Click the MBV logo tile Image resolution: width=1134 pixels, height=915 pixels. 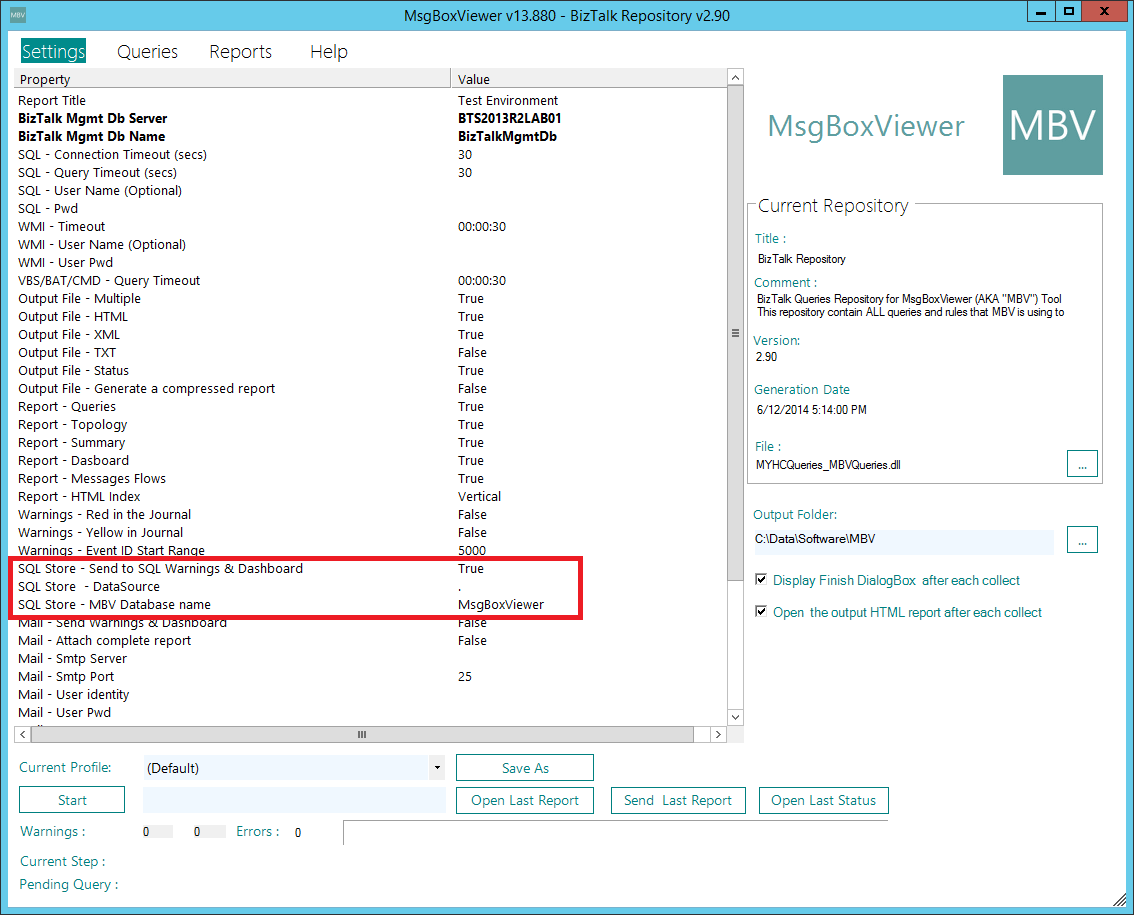pos(1052,124)
